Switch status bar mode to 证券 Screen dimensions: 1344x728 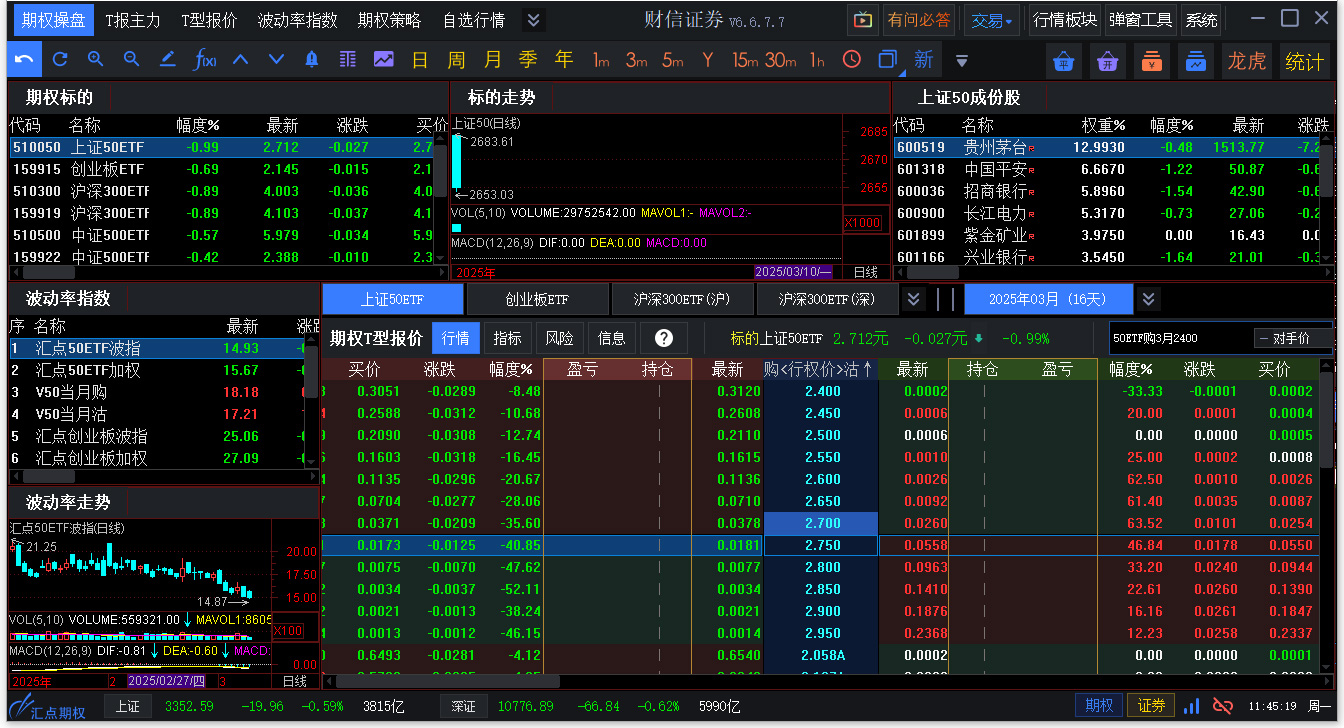tap(1151, 705)
